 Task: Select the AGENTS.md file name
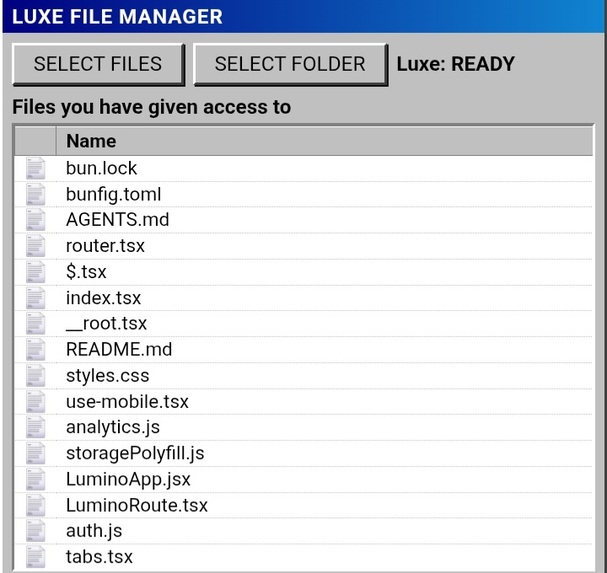tap(118, 220)
